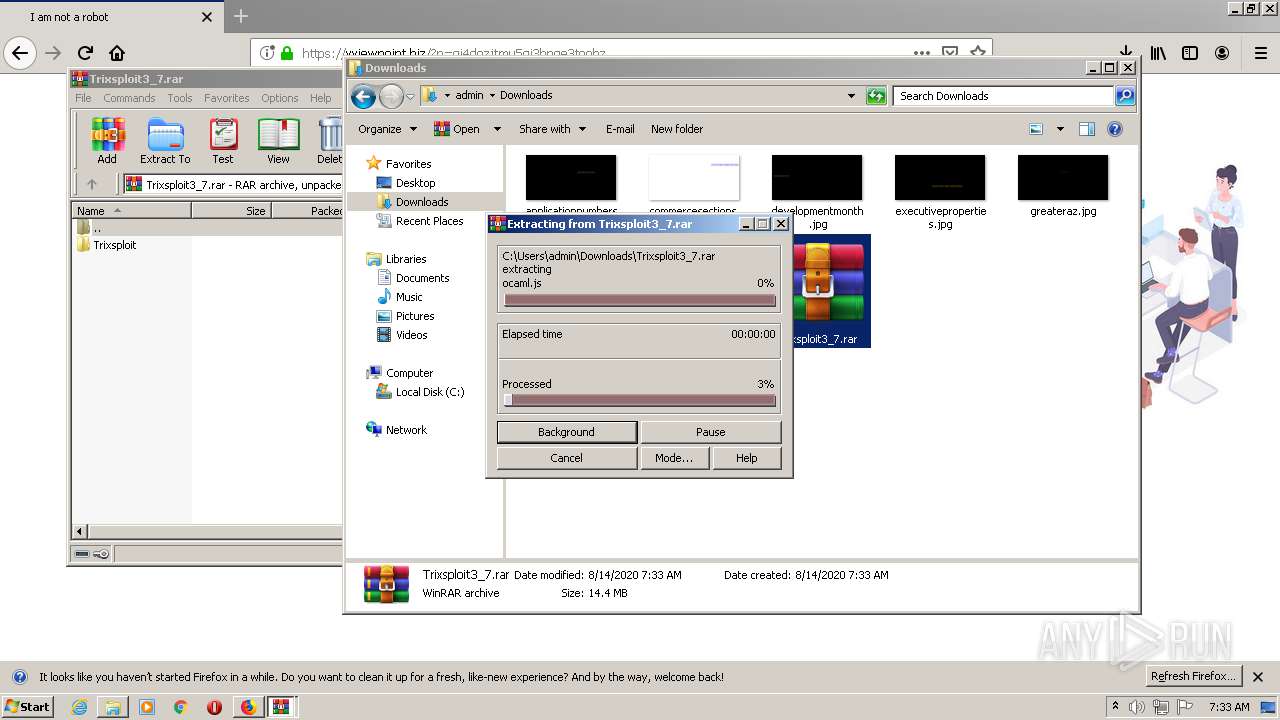Viewport: 1280px width, 720px height.
Task: Open Firefox library icon
Action: coord(1158,53)
